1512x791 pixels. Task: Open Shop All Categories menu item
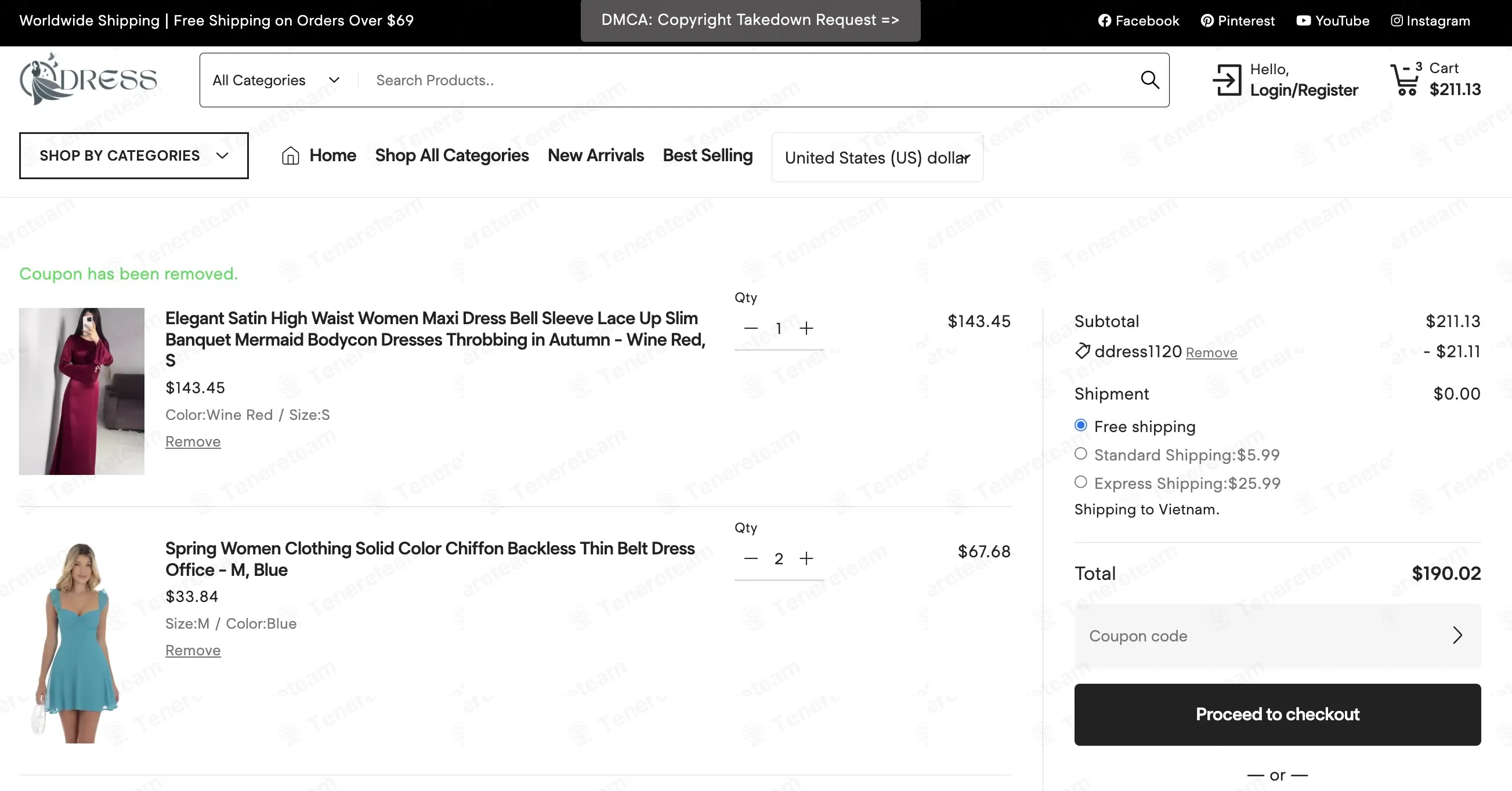click(451, 155)
